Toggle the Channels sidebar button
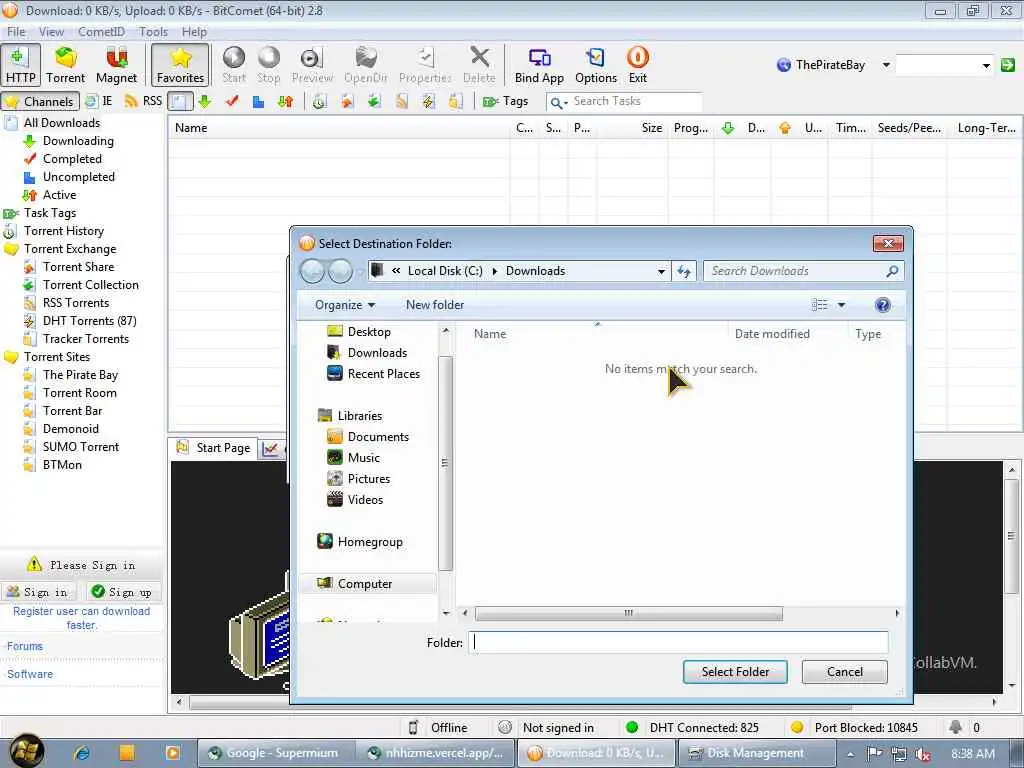The width and height of the screenshot is (1024, 768). coord(40,101)
